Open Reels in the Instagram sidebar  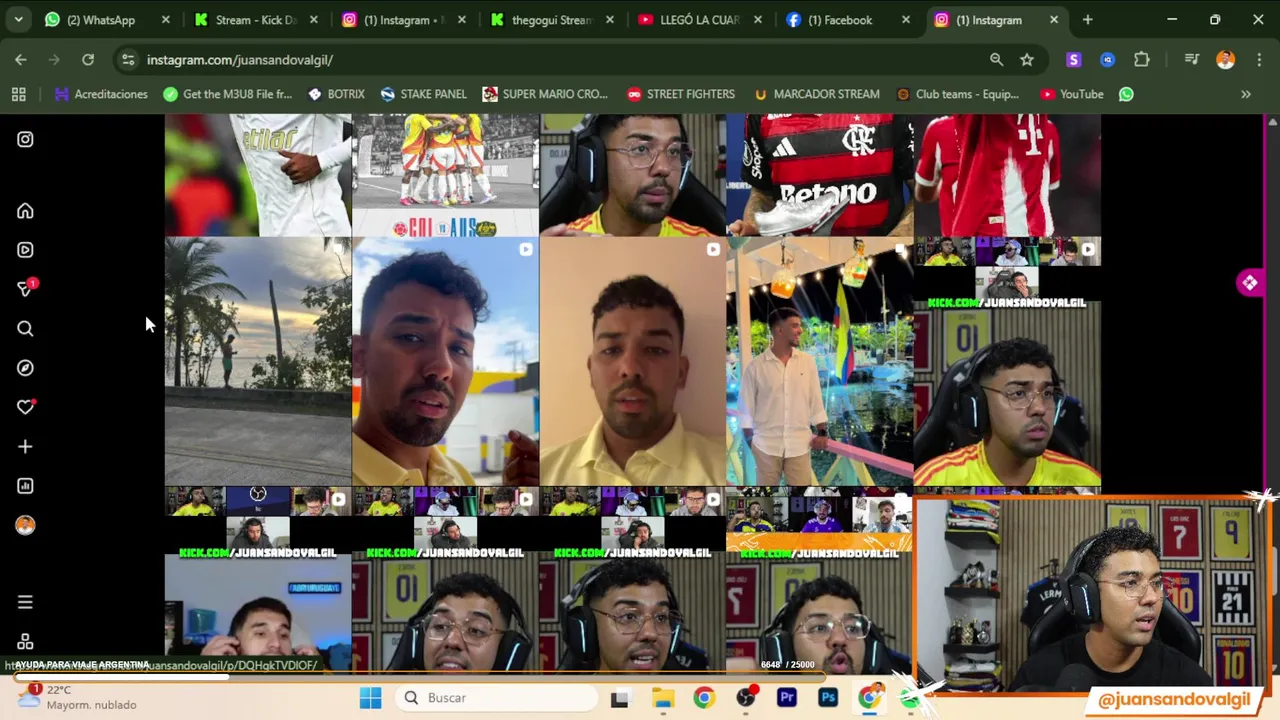(25, 250)
